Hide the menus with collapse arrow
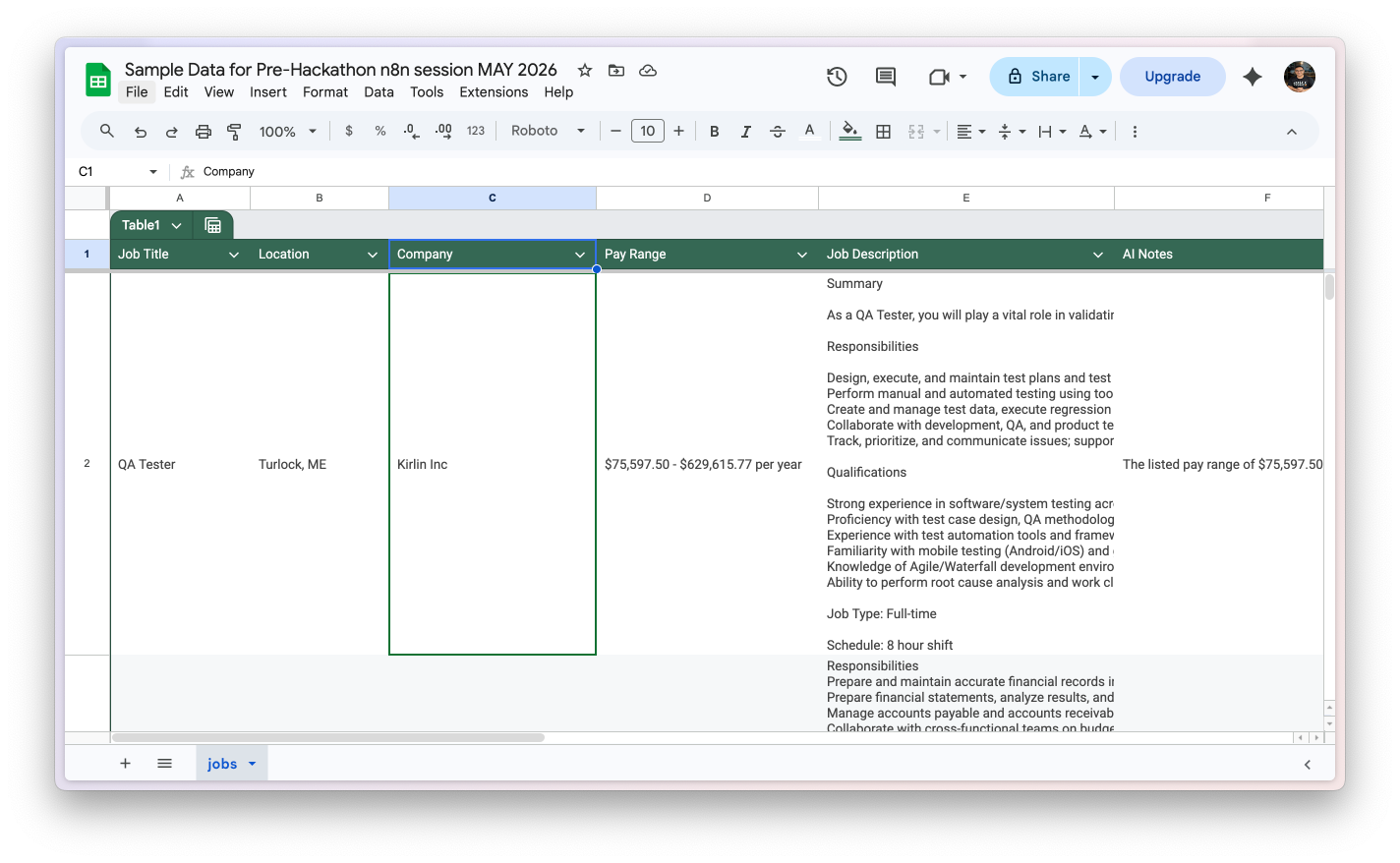Image resolution: width=1400 pixels, height=863 pixels. pyautogui.click(x=1292, y=132)
